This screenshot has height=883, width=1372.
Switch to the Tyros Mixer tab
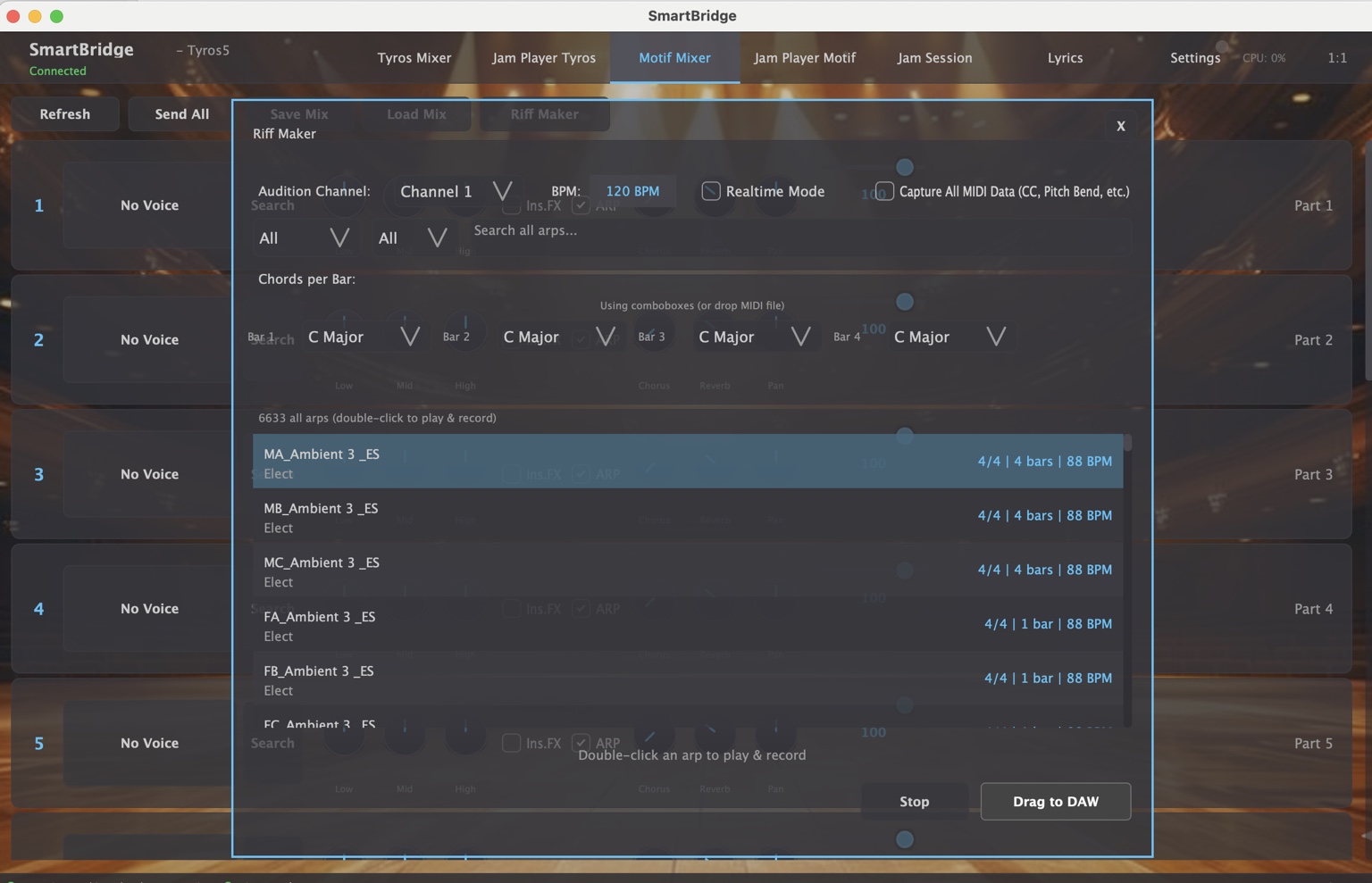(x=414, y=58)
